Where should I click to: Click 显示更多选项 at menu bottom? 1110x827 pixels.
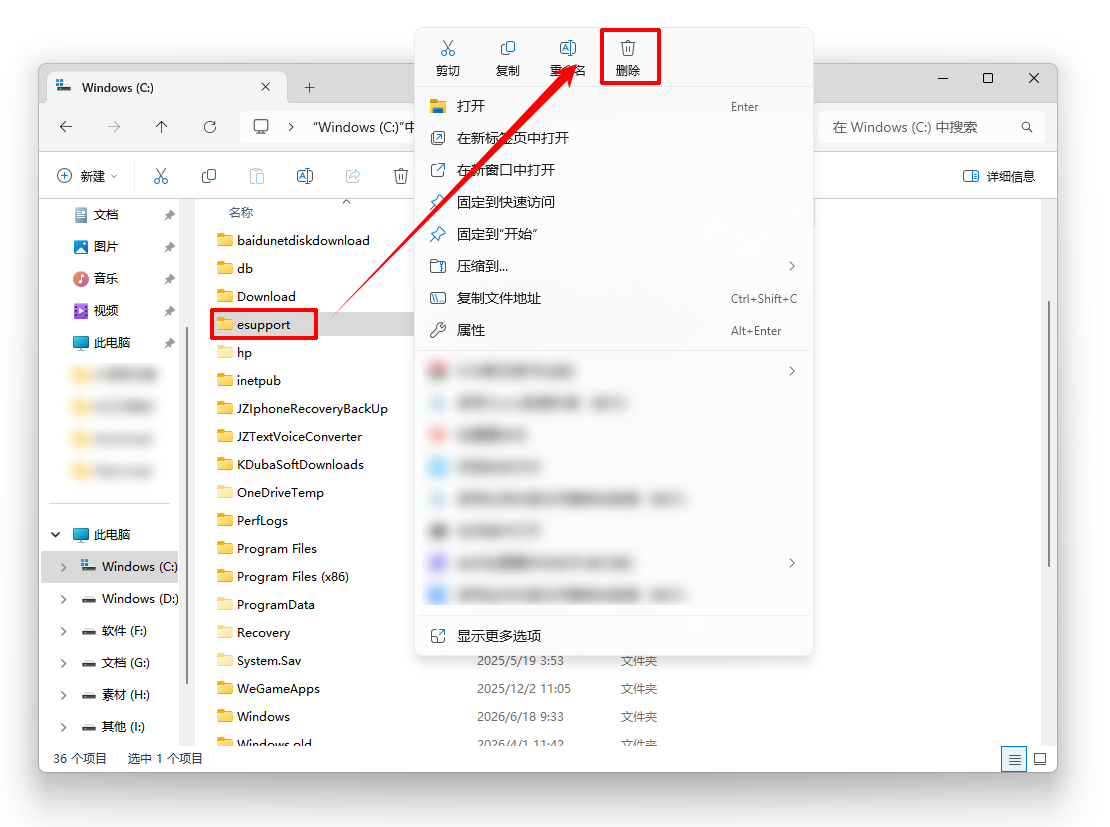[614, 636]
